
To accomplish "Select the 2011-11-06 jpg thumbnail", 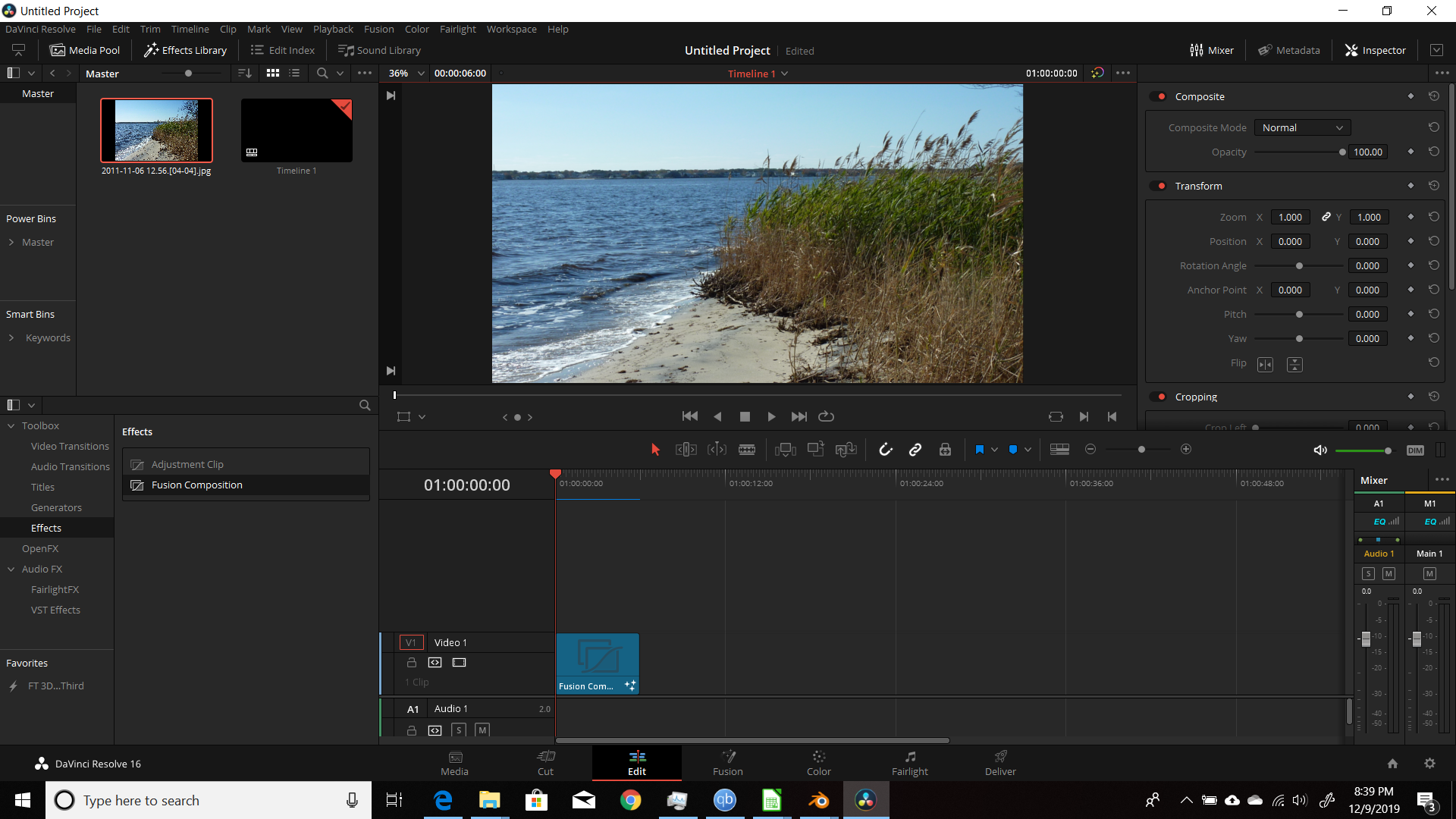I will click(x=156, y=130).
